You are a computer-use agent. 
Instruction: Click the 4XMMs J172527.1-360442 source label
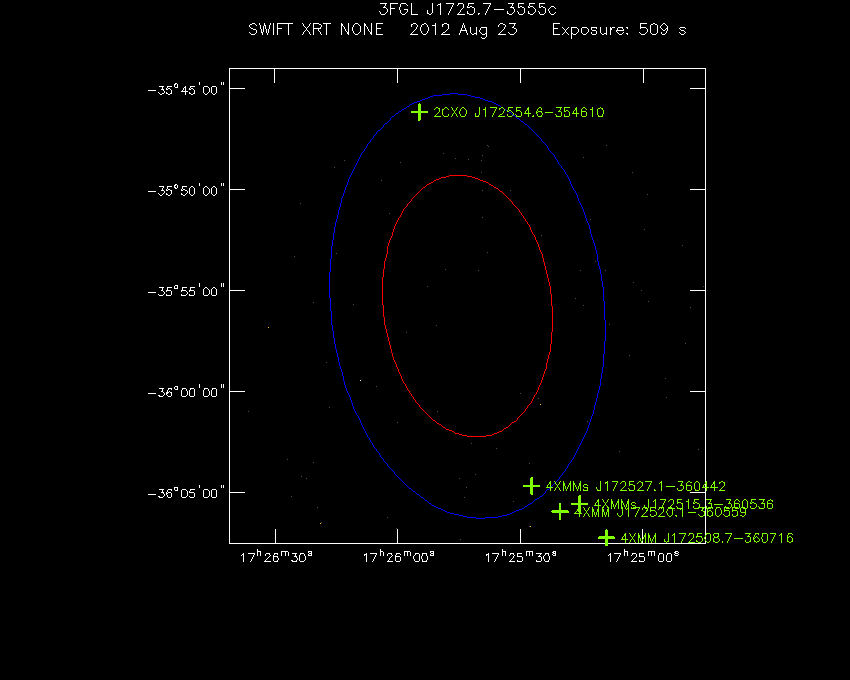635,486
